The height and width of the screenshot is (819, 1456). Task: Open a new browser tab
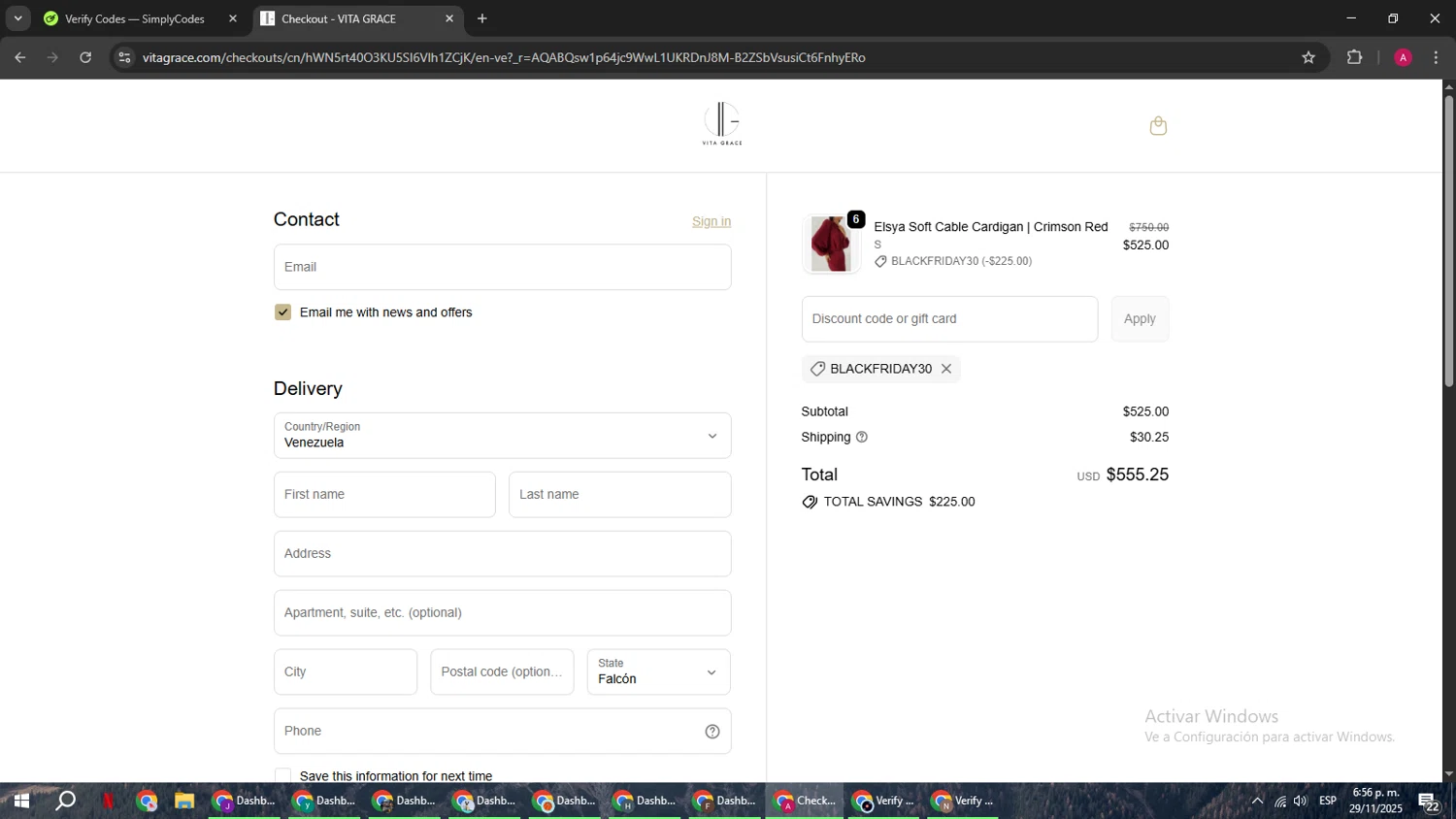[482, 18]
